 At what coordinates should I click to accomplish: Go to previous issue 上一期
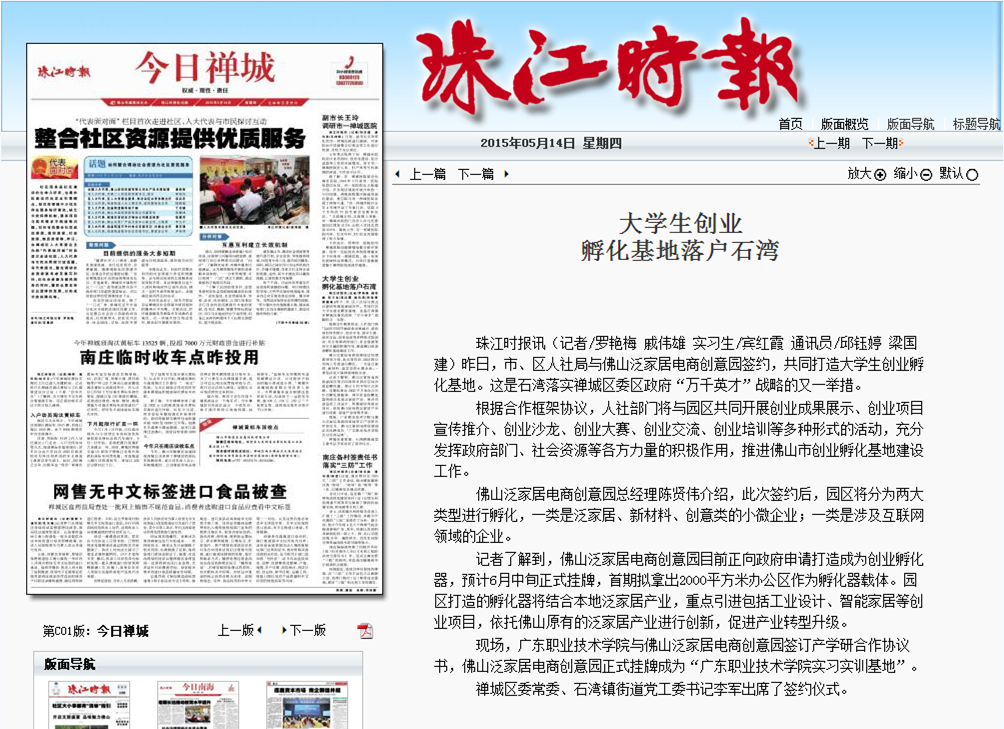coord(830,143)
